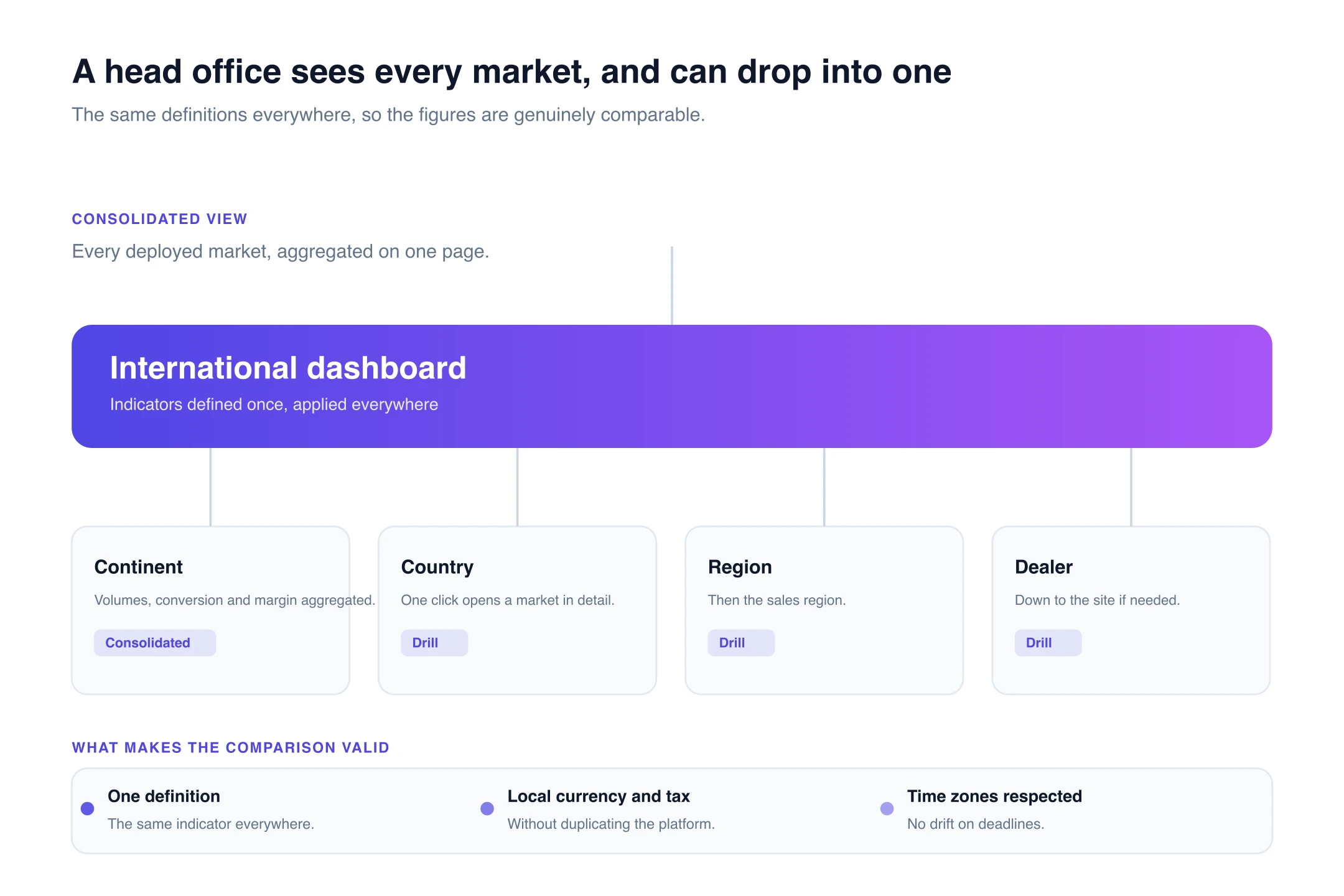Click the International dashboard banner
The height and width of the screenshot is (896, 1344).
coord(671,386)
